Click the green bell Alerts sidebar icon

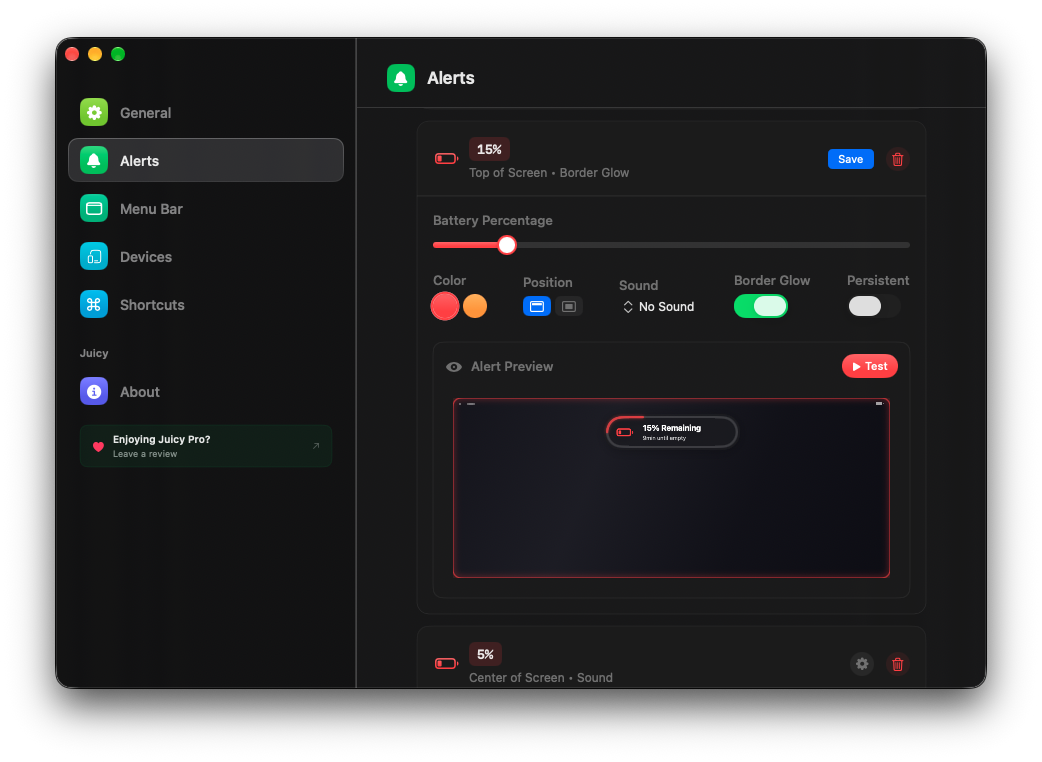coord(94,160)
